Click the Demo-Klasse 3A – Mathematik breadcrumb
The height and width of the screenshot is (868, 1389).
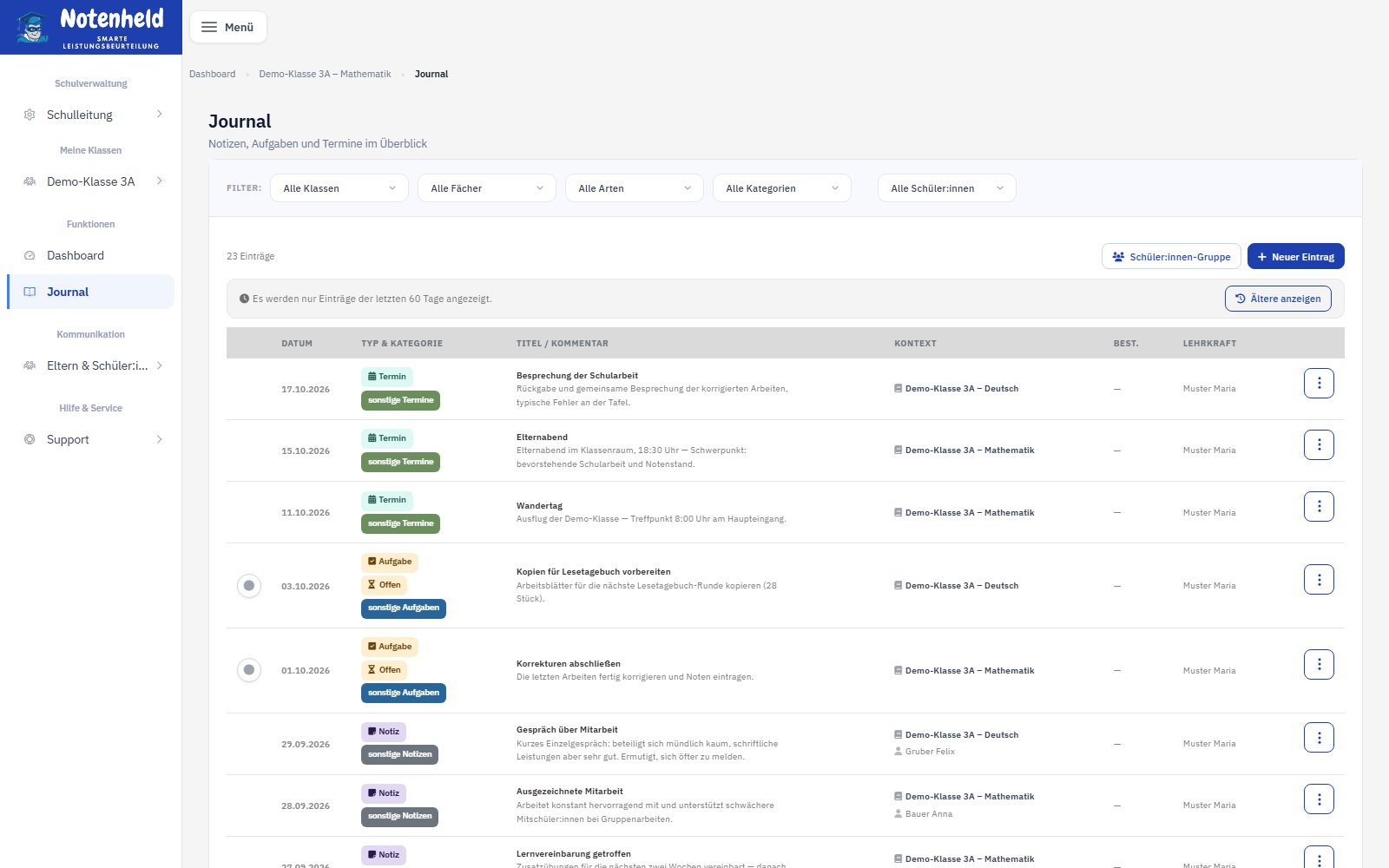[x=325, y=74]
